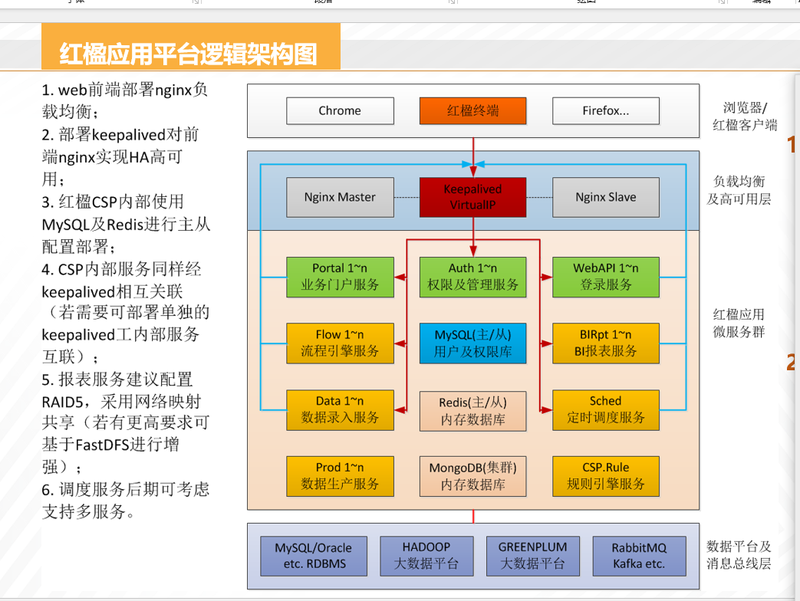The width and height of the screenshot is (800, 601).
Task: Select the blue MySQL(主/从) box
Action: (x=473, y=343)
